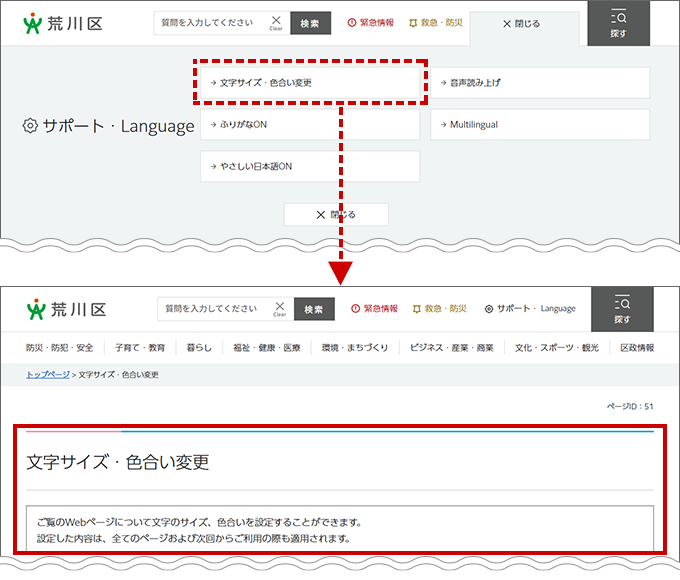Open 環境・まちづくり navigation menu
The height and width of the screenshot is (580, 680).
tap(355, 347)
